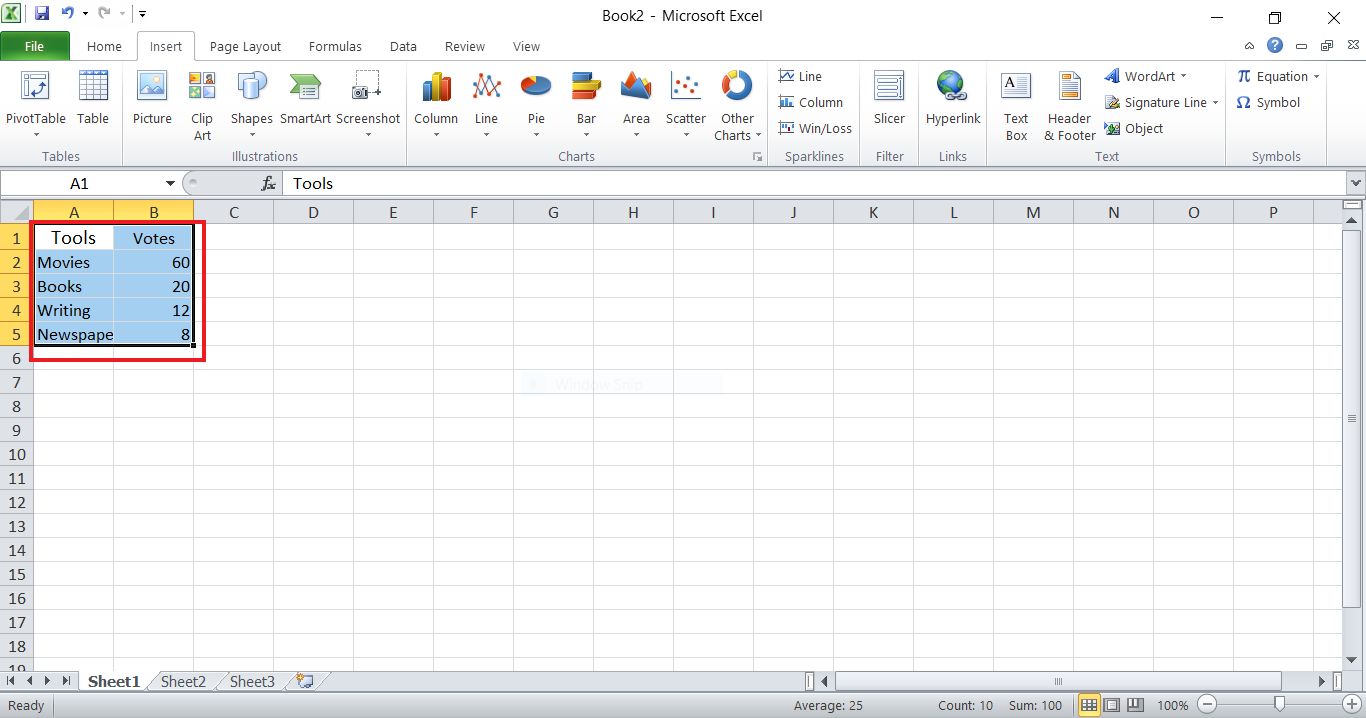The image size is (1366, 718).
Task: Select the cell with value 60
Action: point(153,262)
